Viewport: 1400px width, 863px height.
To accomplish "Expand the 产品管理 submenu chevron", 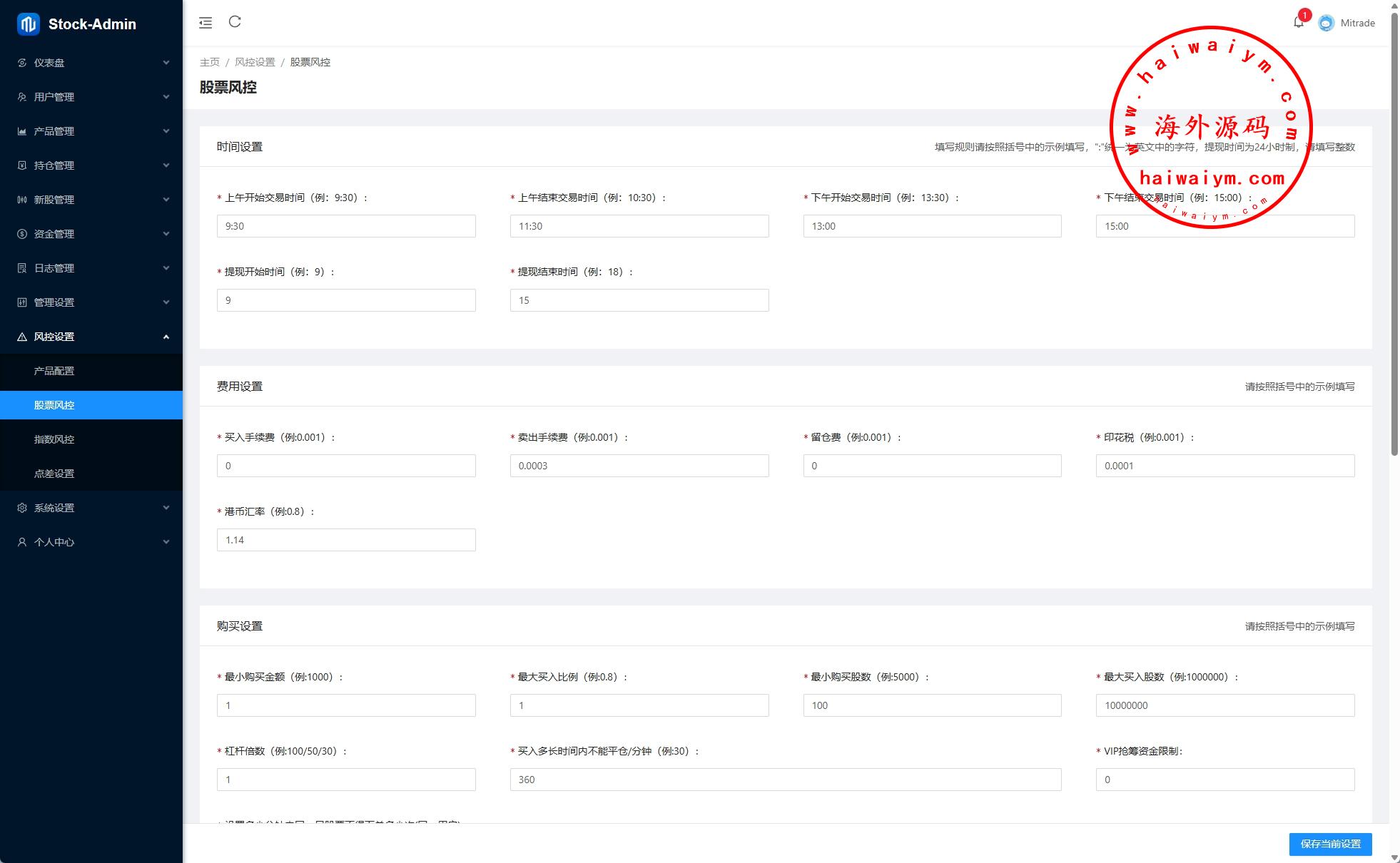I will 166,131.
